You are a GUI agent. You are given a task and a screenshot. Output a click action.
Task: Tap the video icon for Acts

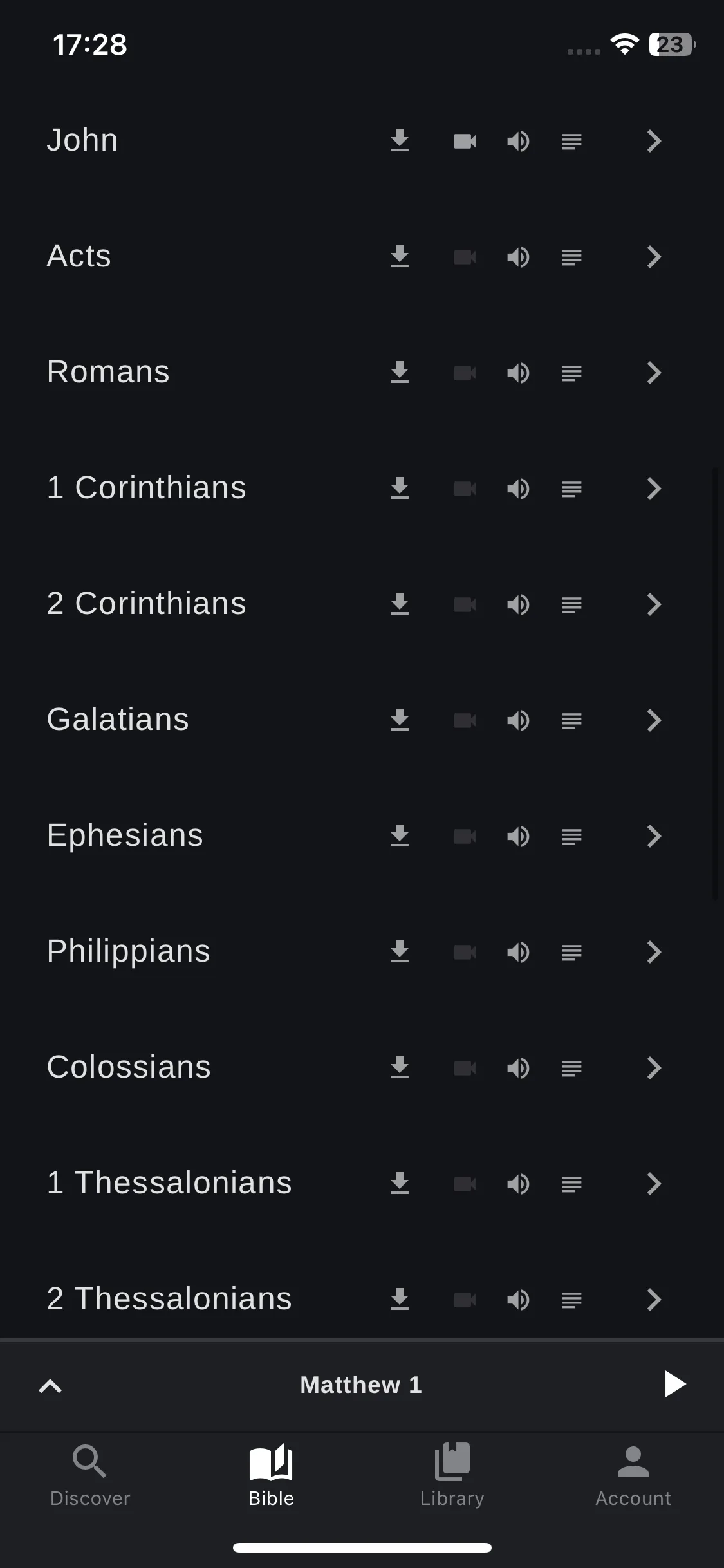click(x=465, y=257)
